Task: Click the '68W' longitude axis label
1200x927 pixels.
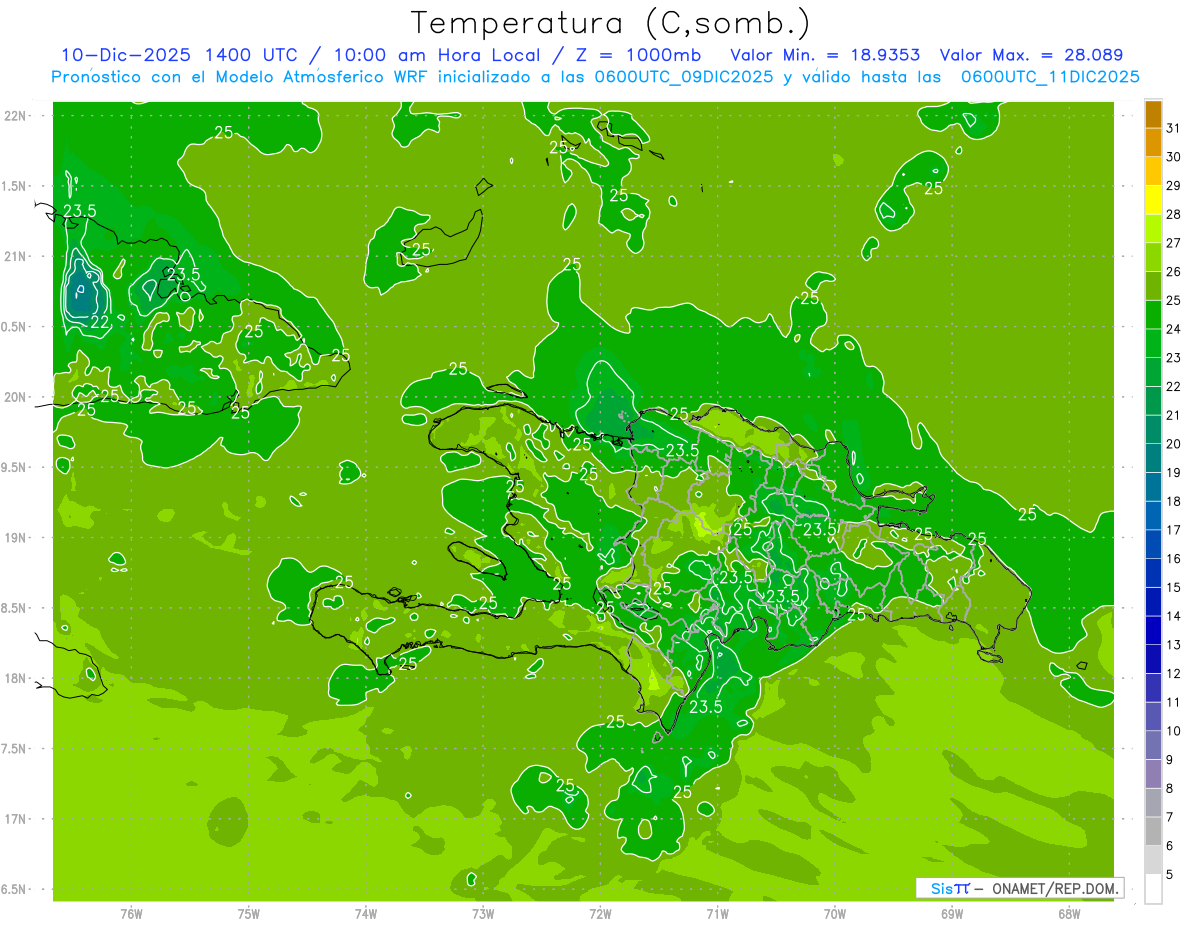Action: click(1069, 914)
